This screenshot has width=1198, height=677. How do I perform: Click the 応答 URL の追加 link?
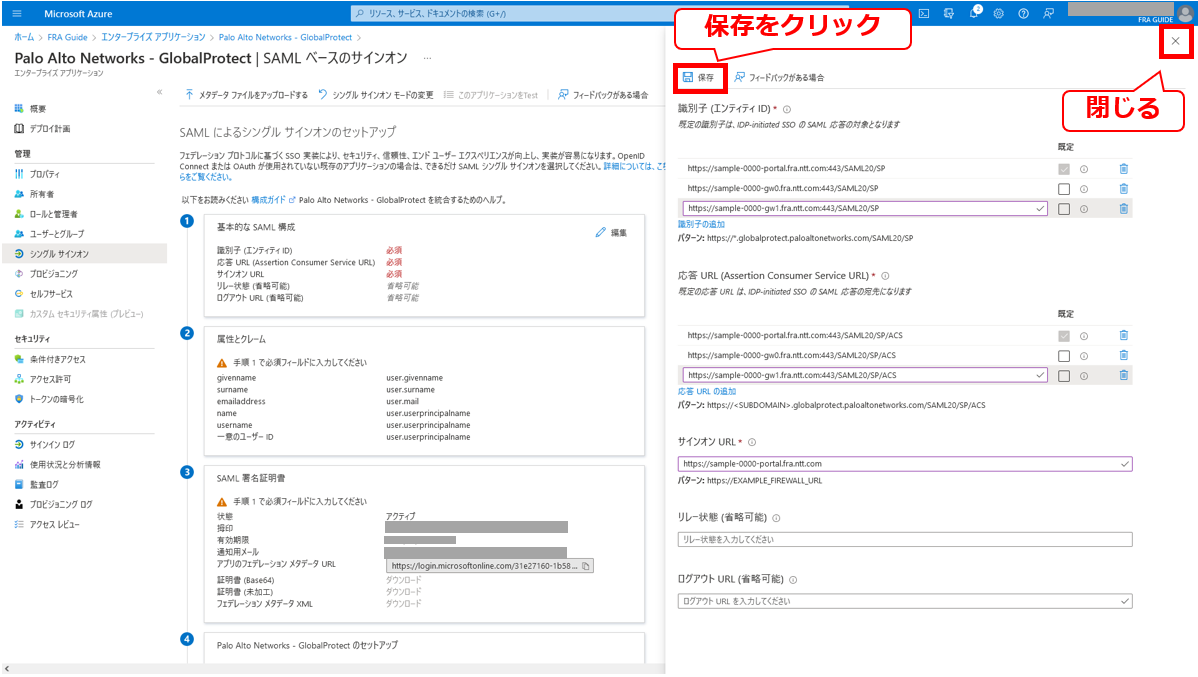706,391
